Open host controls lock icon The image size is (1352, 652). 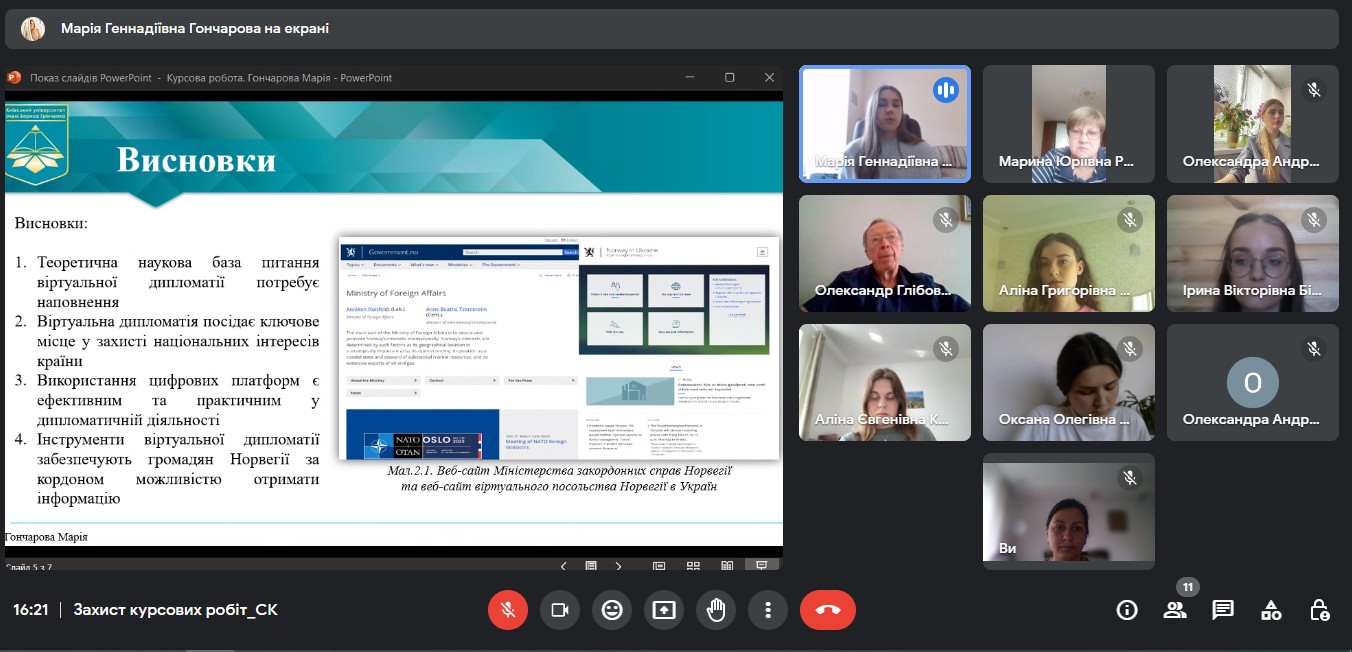[1319, 610]
